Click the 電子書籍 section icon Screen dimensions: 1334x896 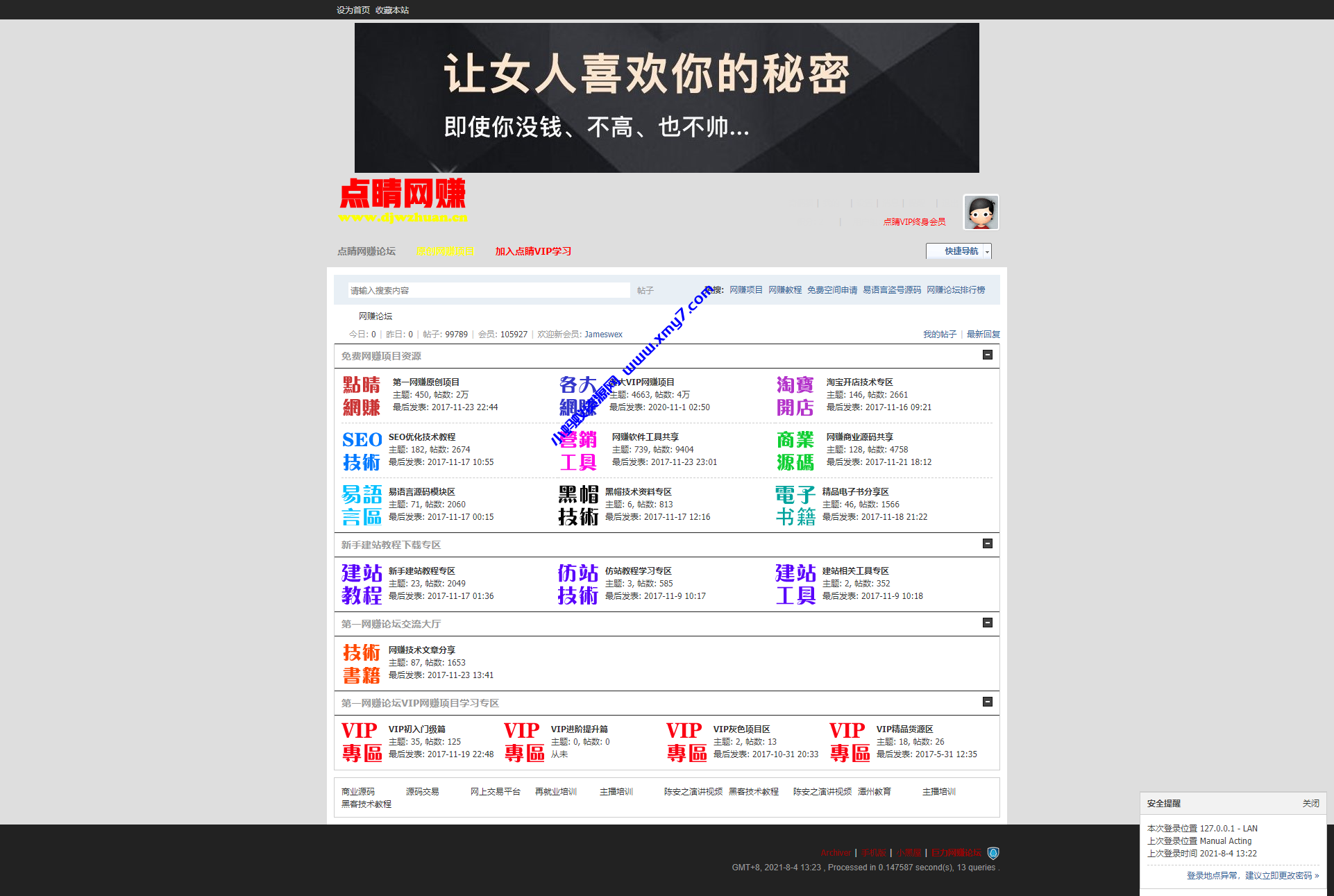tap(795, 505)
